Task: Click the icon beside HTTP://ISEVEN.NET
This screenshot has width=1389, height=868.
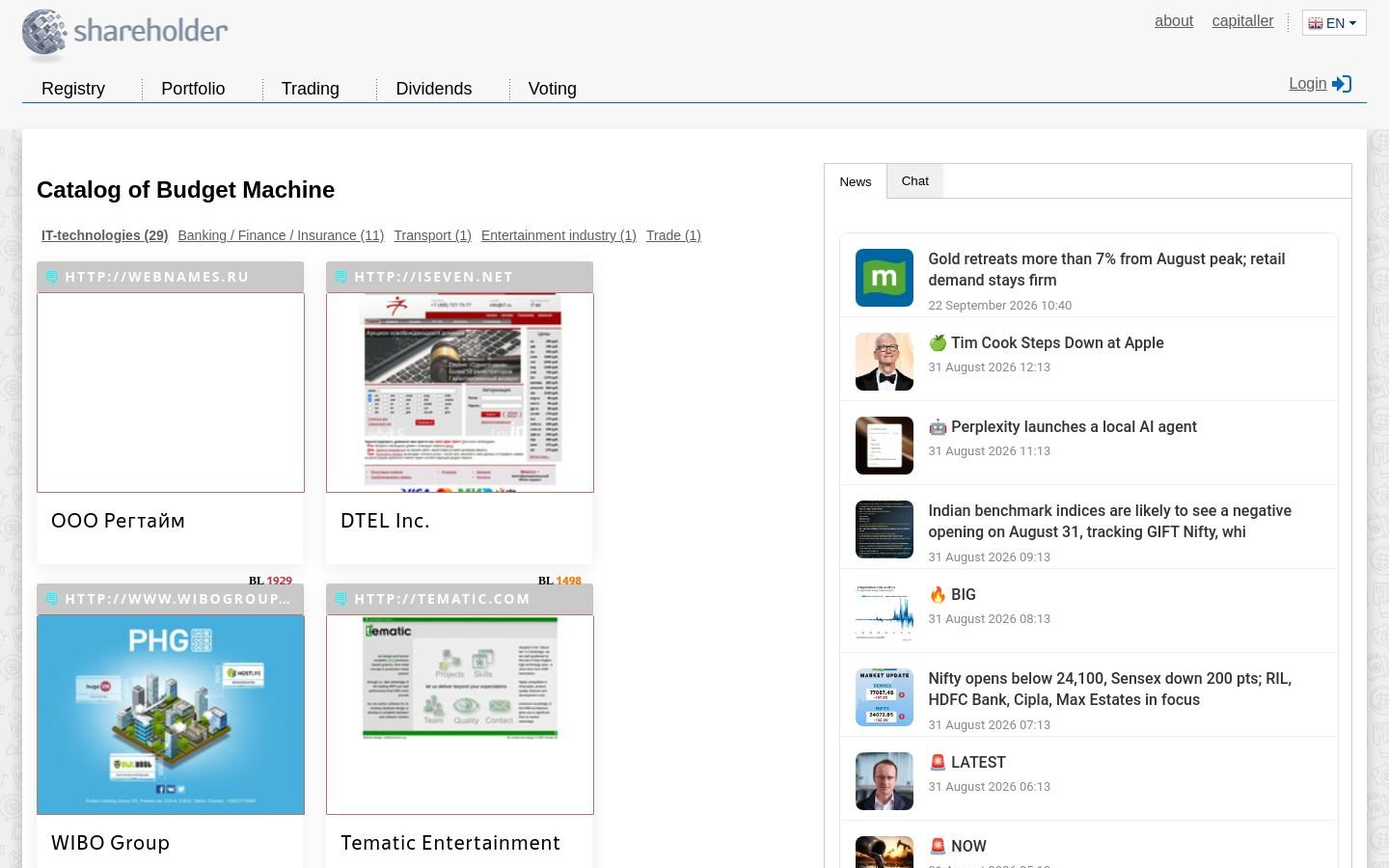Action: click(x=340, y=277)
